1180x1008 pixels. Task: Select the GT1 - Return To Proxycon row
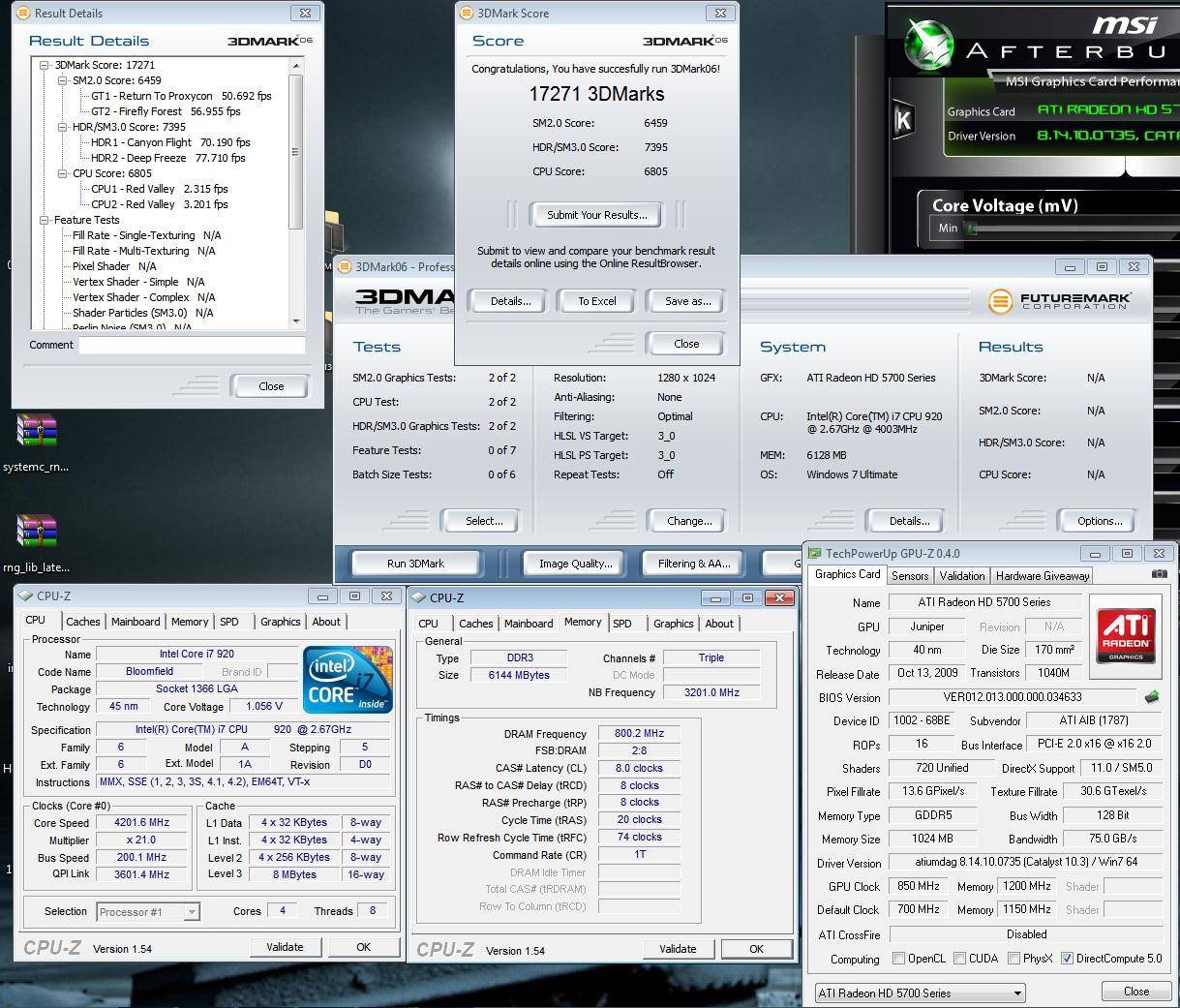[x=181, y=96]
